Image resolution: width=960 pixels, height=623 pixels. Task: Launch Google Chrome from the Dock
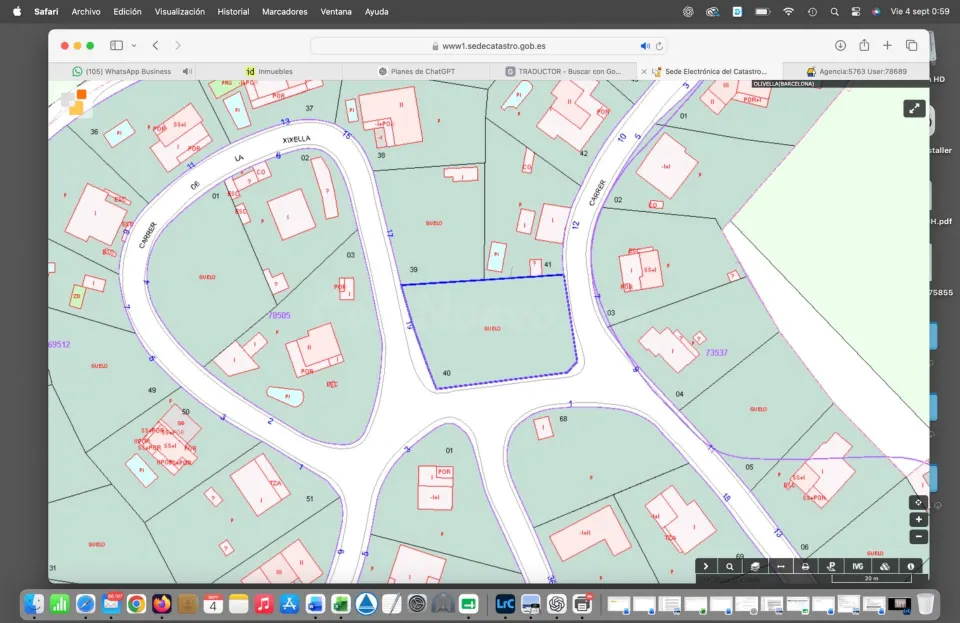click(137, 605)
